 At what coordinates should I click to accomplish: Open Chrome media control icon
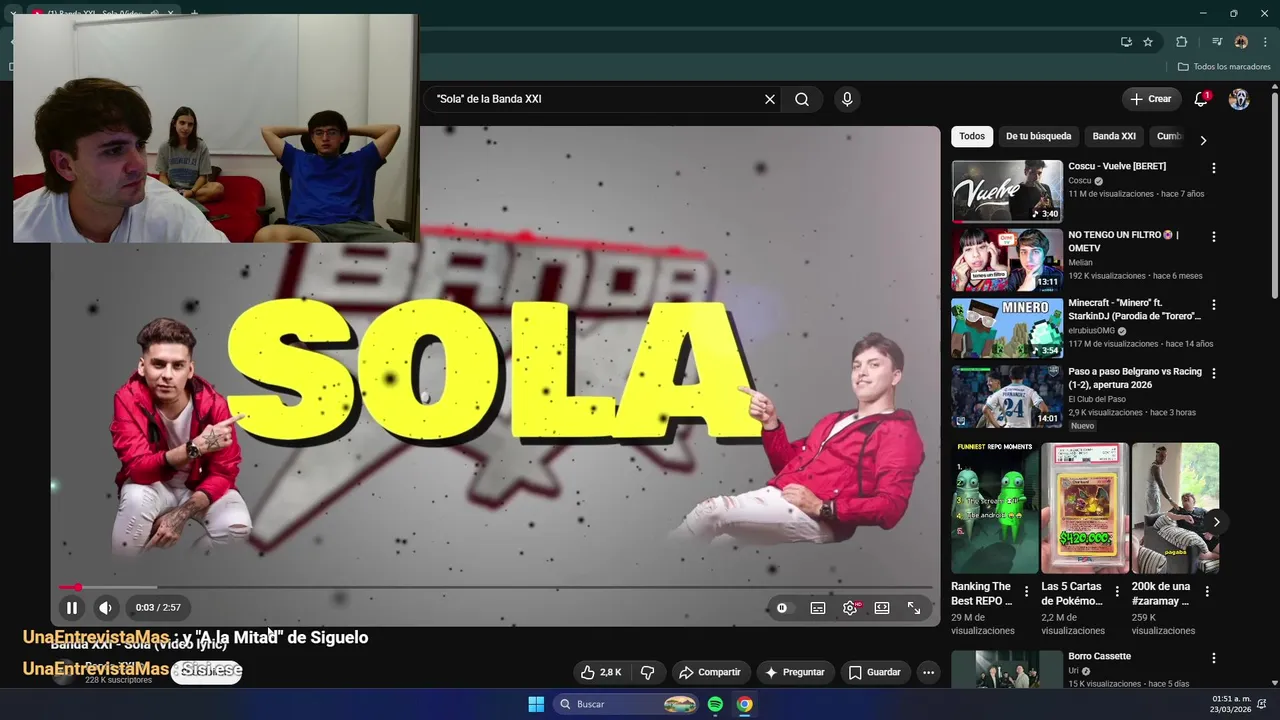(x=1217, y=42)
